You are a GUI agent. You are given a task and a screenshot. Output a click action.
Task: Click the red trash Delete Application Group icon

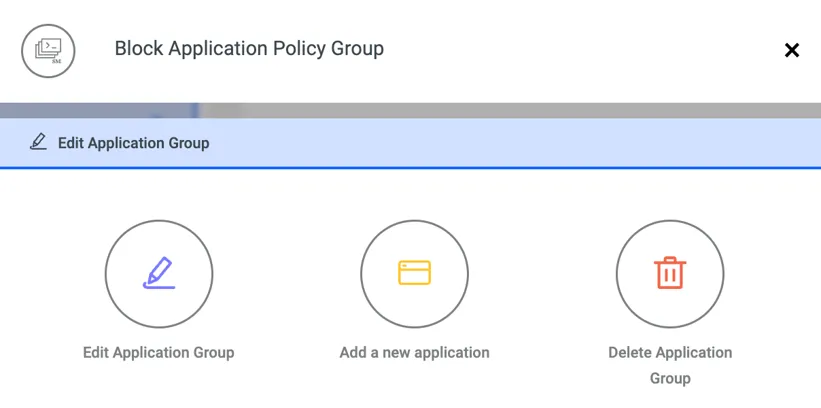(x=670, y=274)
